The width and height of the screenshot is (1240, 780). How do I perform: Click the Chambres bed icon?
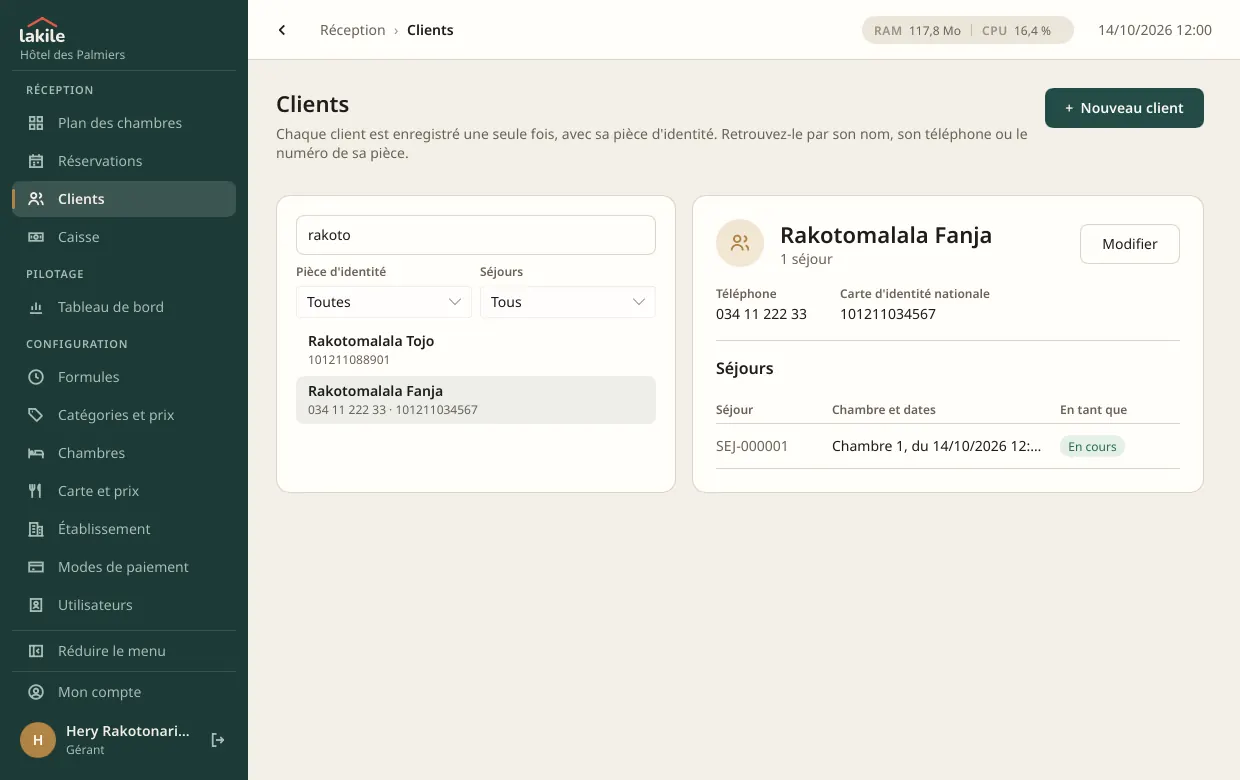click(x=36, y=453)
